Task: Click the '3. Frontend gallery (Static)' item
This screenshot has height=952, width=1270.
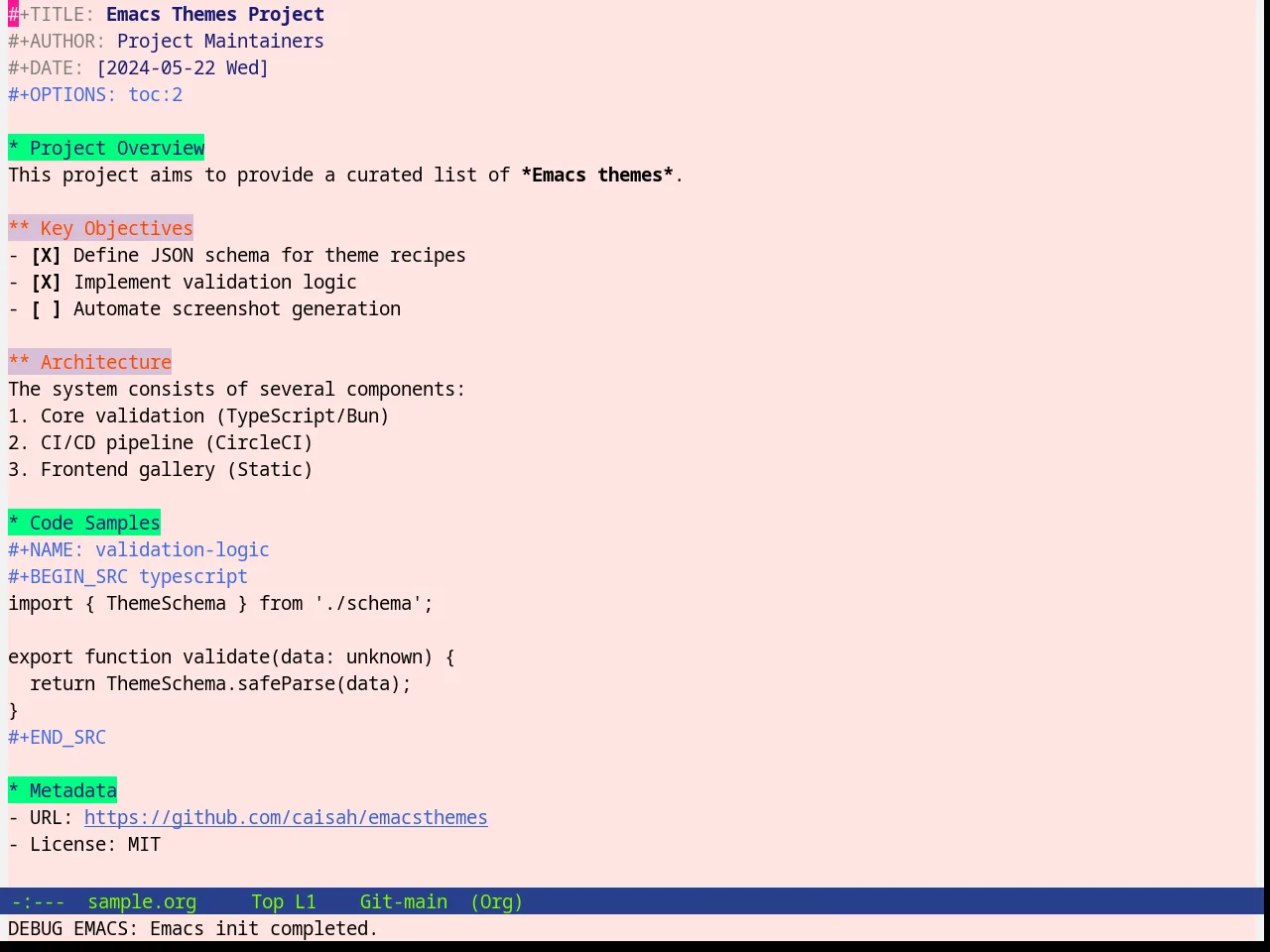Action: tap(161, 469)
